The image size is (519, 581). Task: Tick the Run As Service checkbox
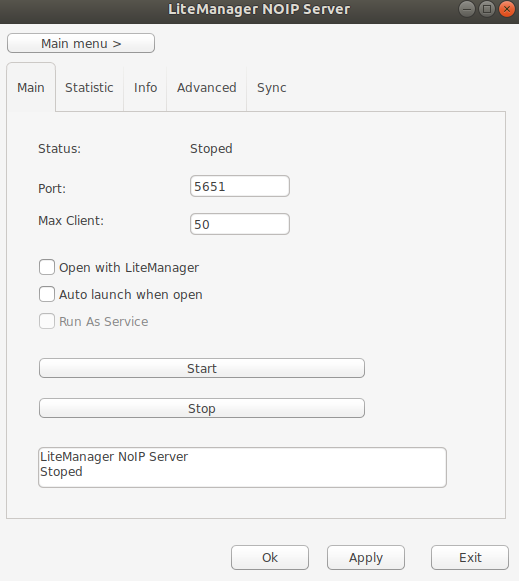point(47,321)
